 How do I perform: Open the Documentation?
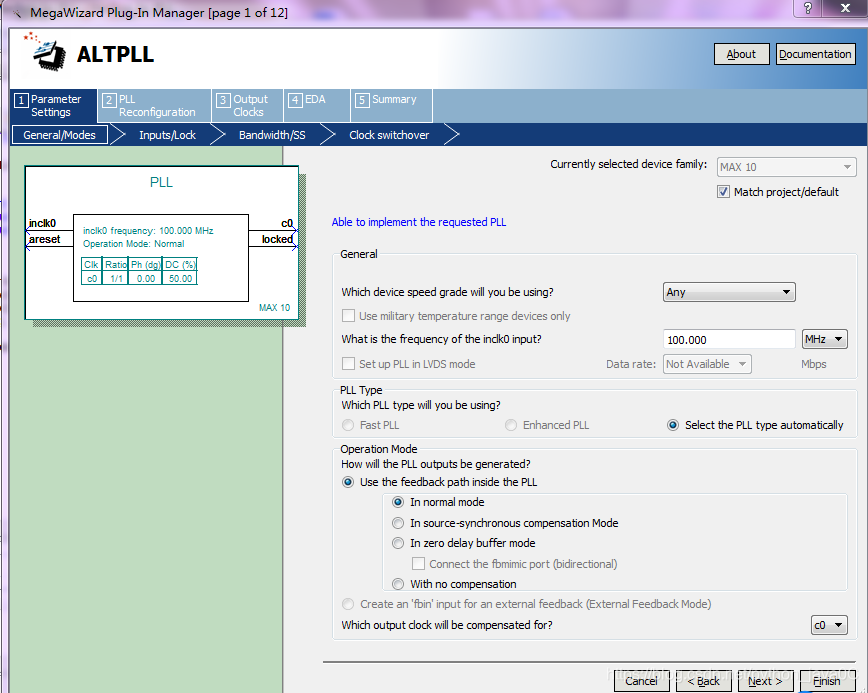click(x=815, y=54)
